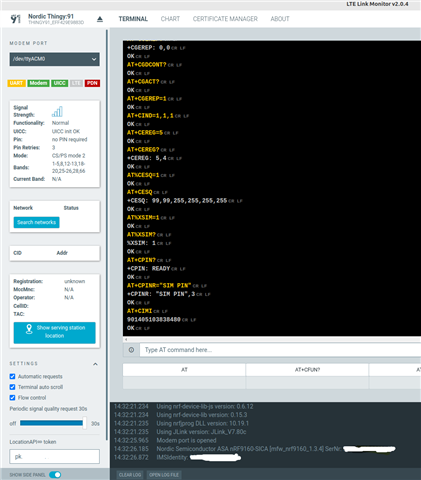Click the Search networks button
Viewport: 421px width, 480px height.
[36, 222]
